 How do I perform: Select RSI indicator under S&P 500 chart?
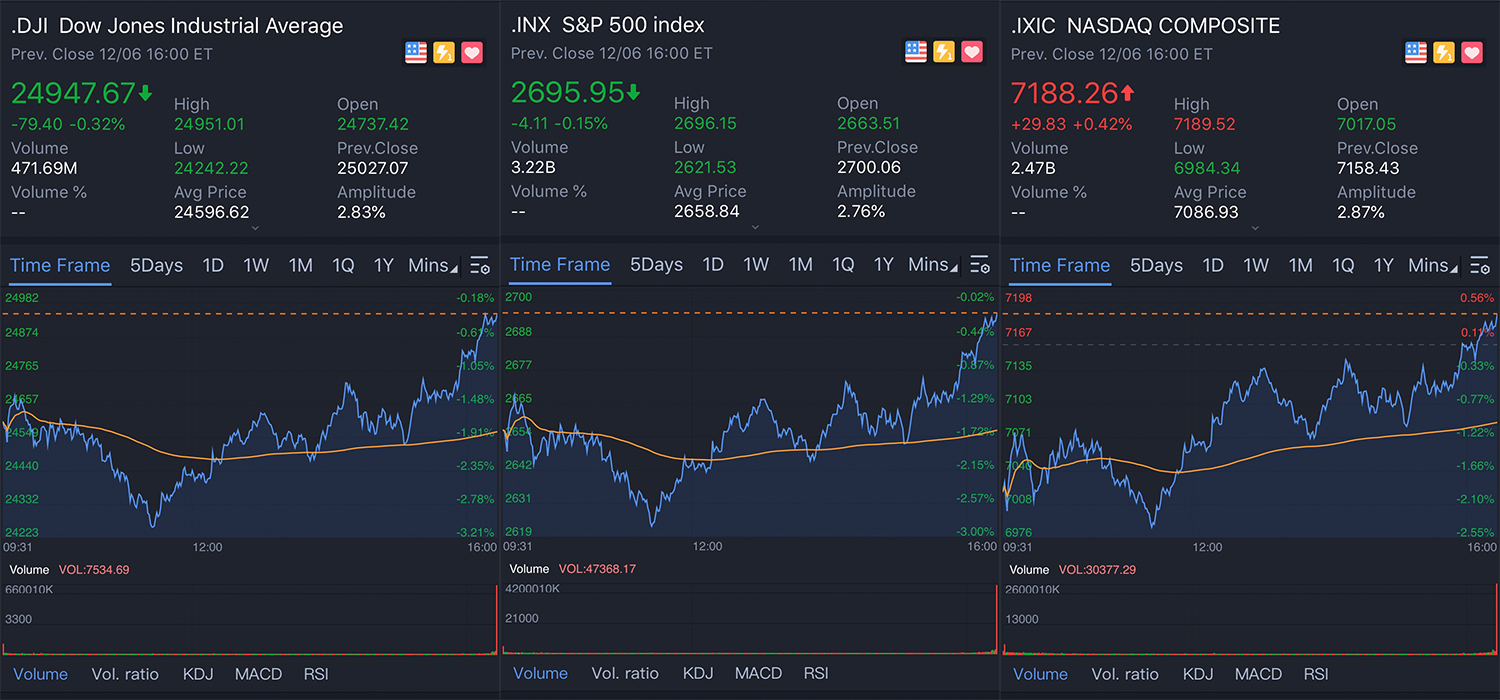pos(816,673)
